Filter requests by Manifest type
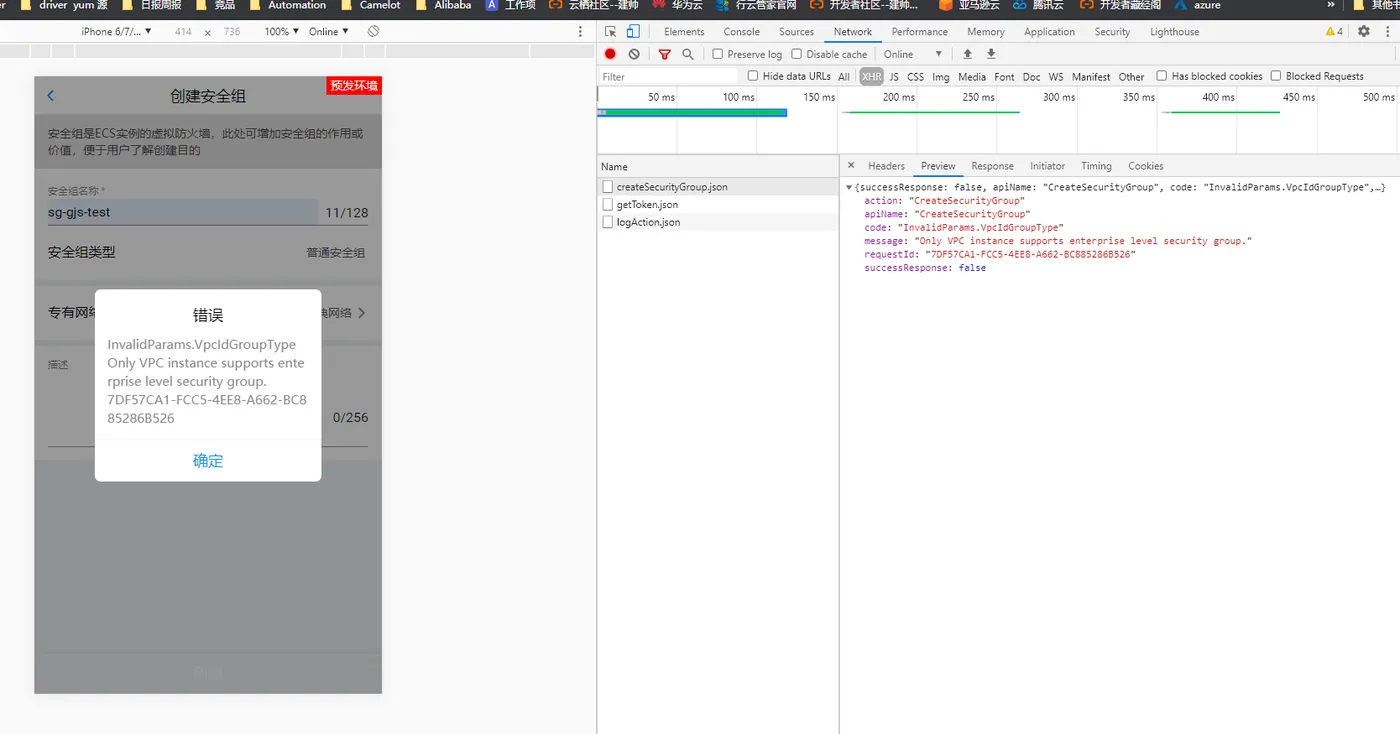 coord(1091,76)
